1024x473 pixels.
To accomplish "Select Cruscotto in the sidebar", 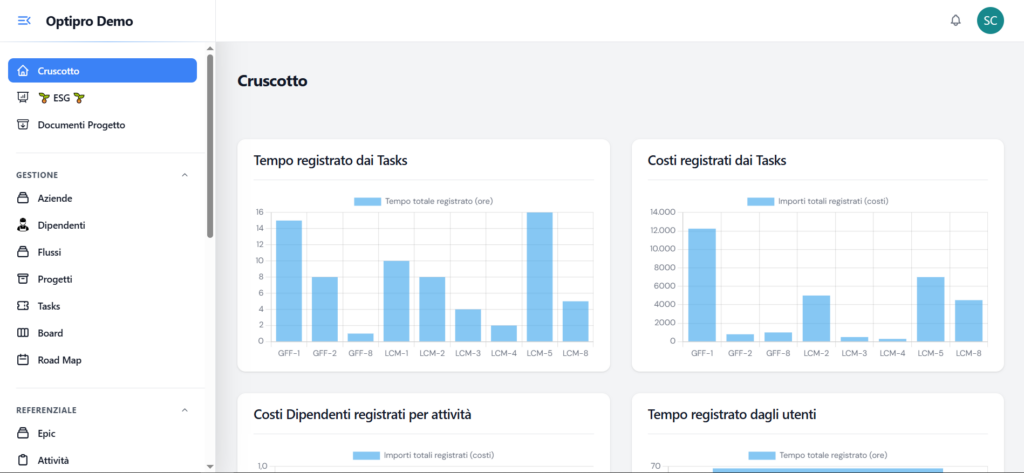I will click(x=102, y=71).
